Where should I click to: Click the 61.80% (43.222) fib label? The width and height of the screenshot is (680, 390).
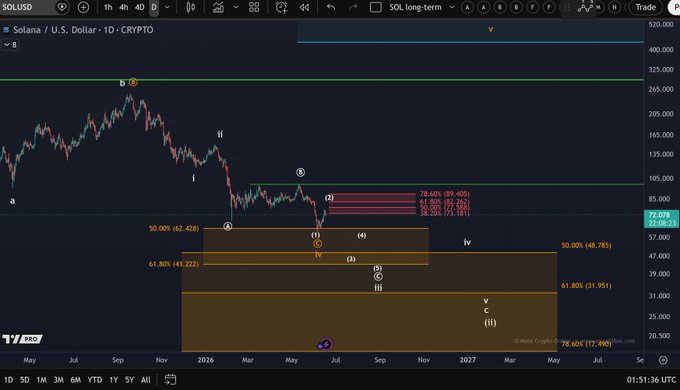coord(173,264)
